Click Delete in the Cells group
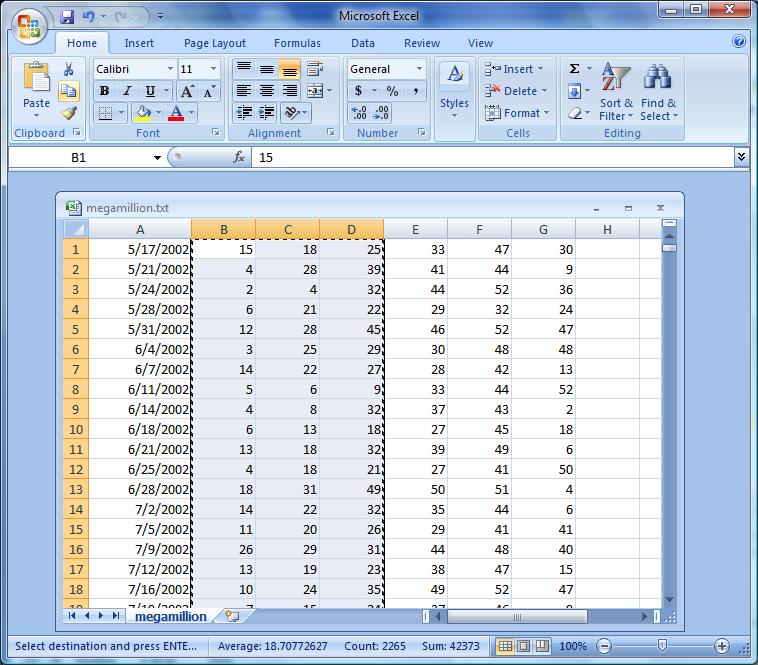 click(x=516, y=91)
